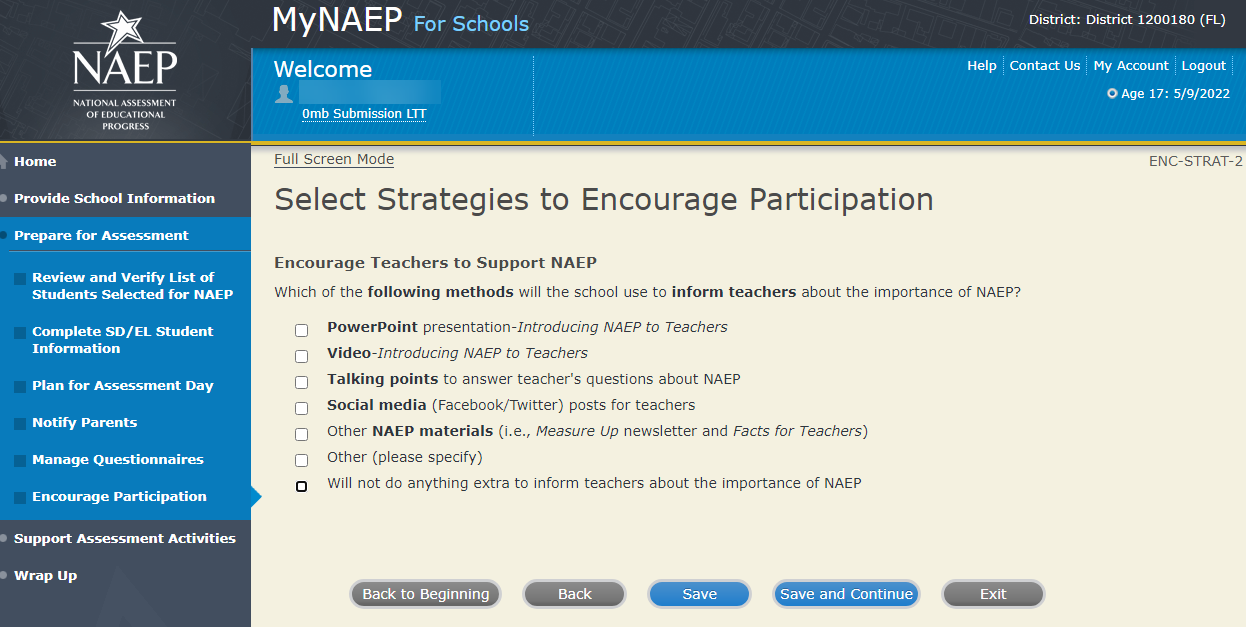This screenshot has height=627, width=1246.
Task: Open the 0mb Submission LTT link
Action: point(364,114)
